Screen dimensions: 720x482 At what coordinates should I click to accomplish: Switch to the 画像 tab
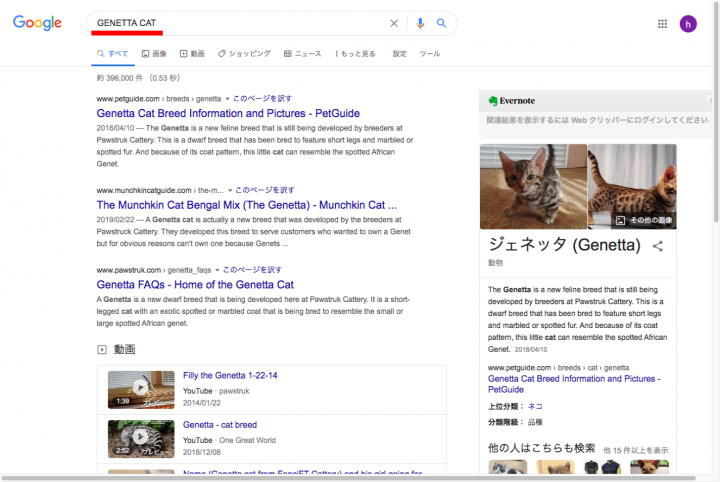point(154,54)
